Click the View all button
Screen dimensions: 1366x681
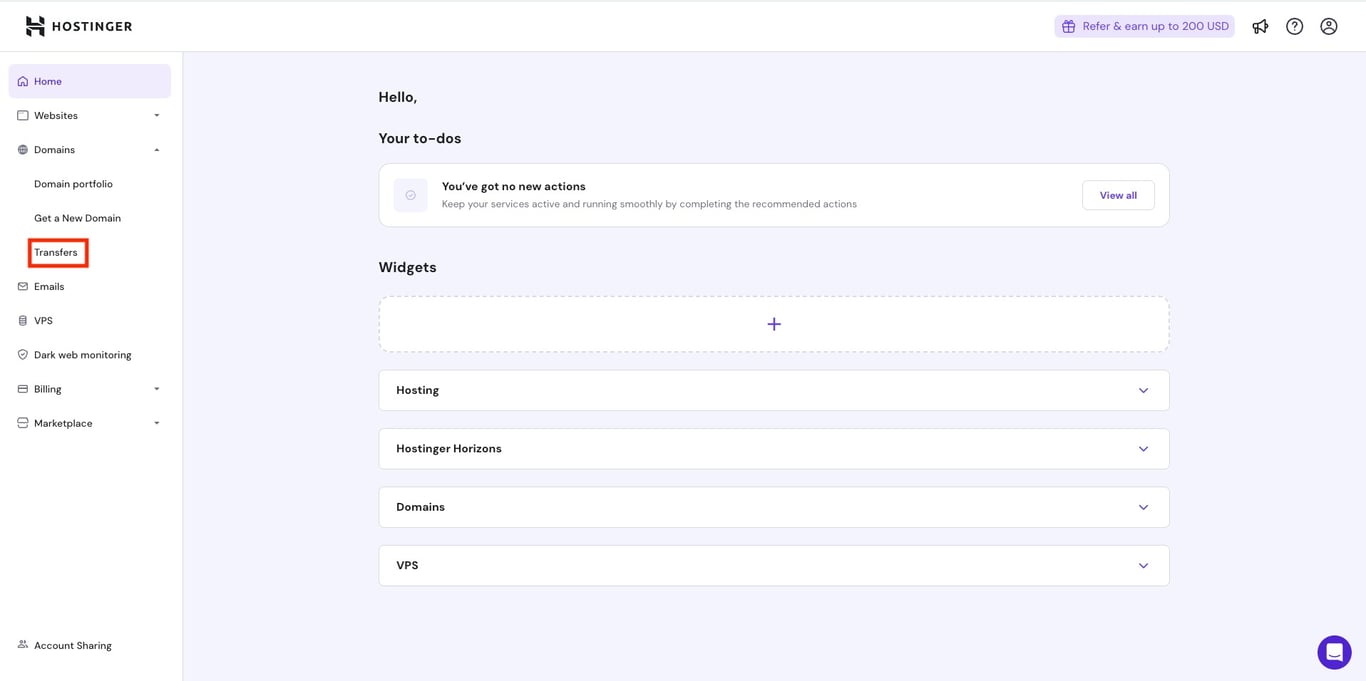[1117, 195]
